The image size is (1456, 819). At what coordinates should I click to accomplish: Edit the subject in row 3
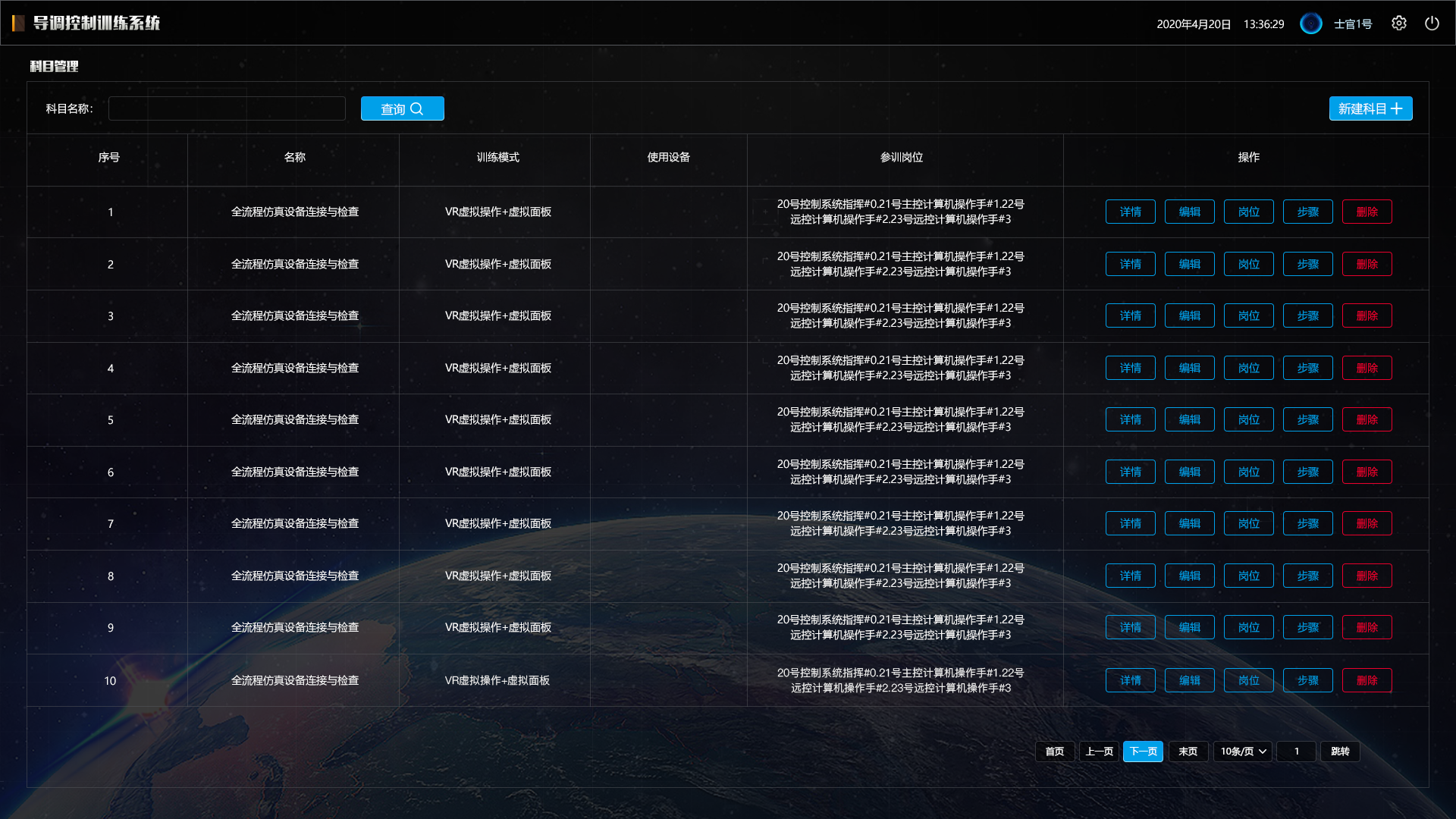(1189, 315)
